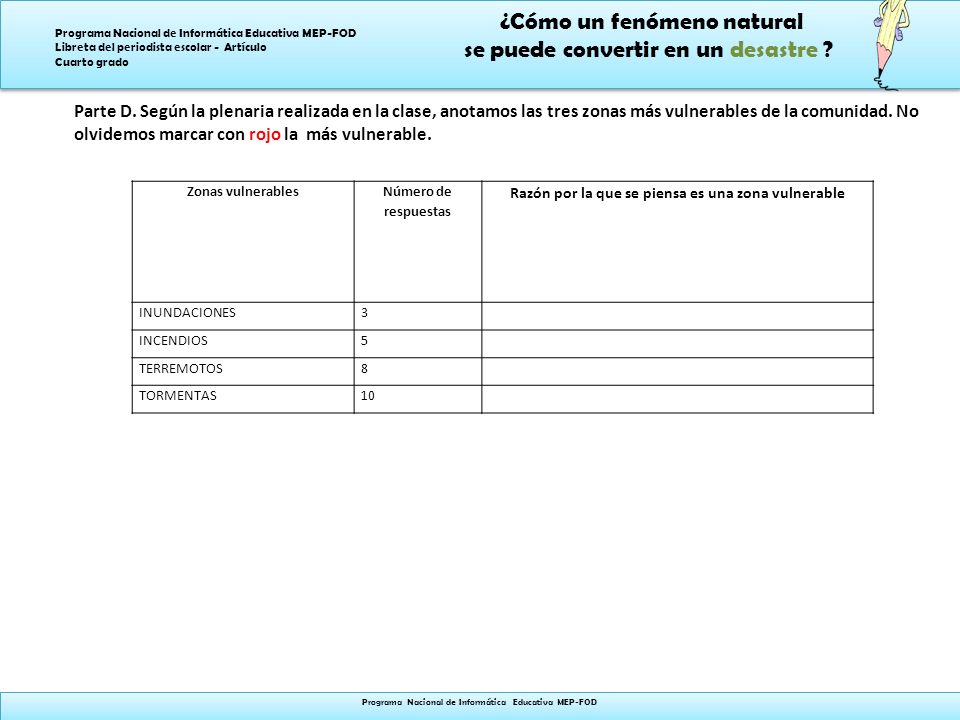The height and width of the screenshot is (720, 960).
Task: Click the footer 'Programa Nacional de Informática Educativa MEP-FOD'
Action: tap(479, 702)
